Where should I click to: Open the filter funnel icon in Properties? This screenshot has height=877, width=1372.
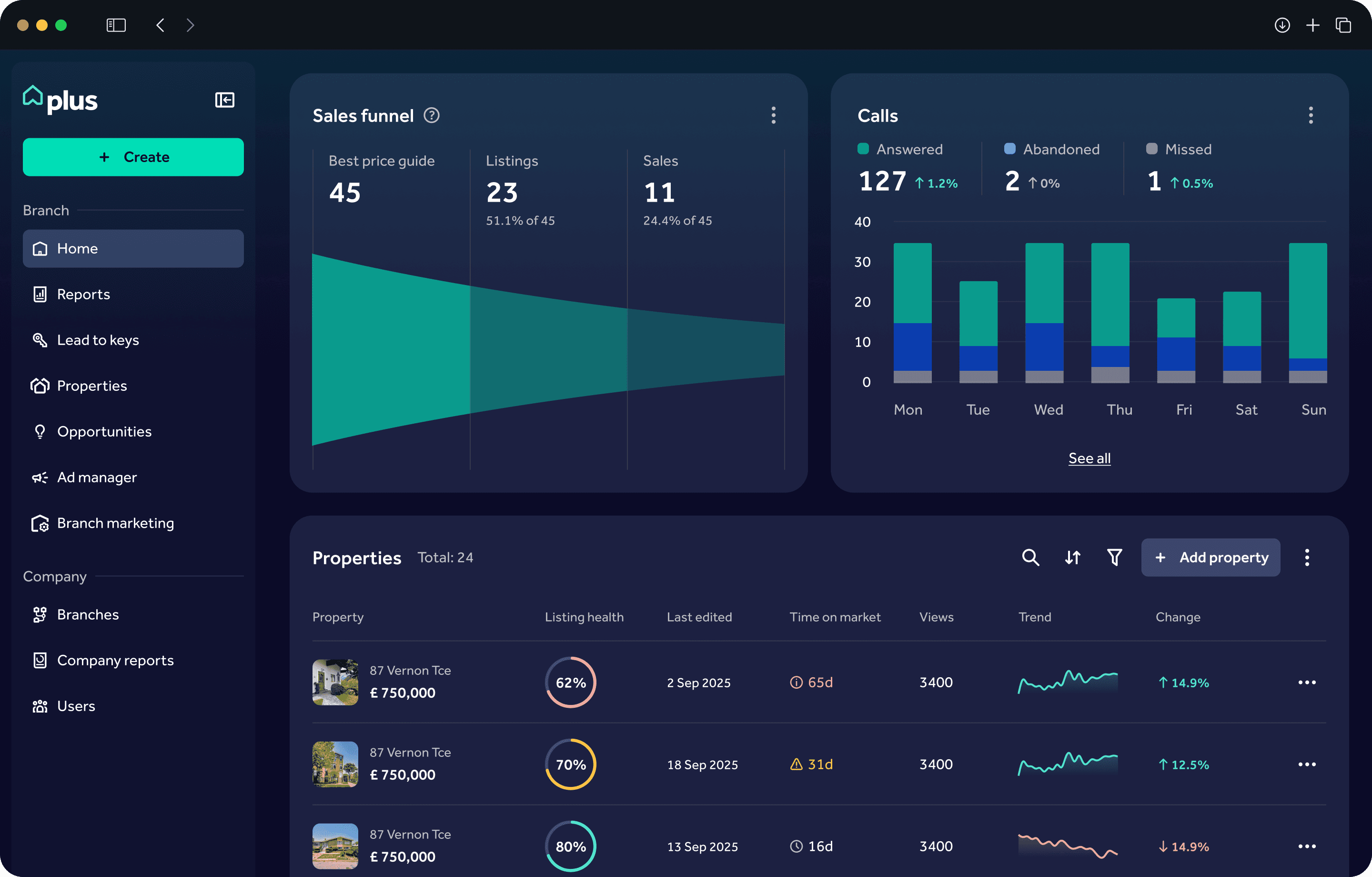(x=1114, y=557)
